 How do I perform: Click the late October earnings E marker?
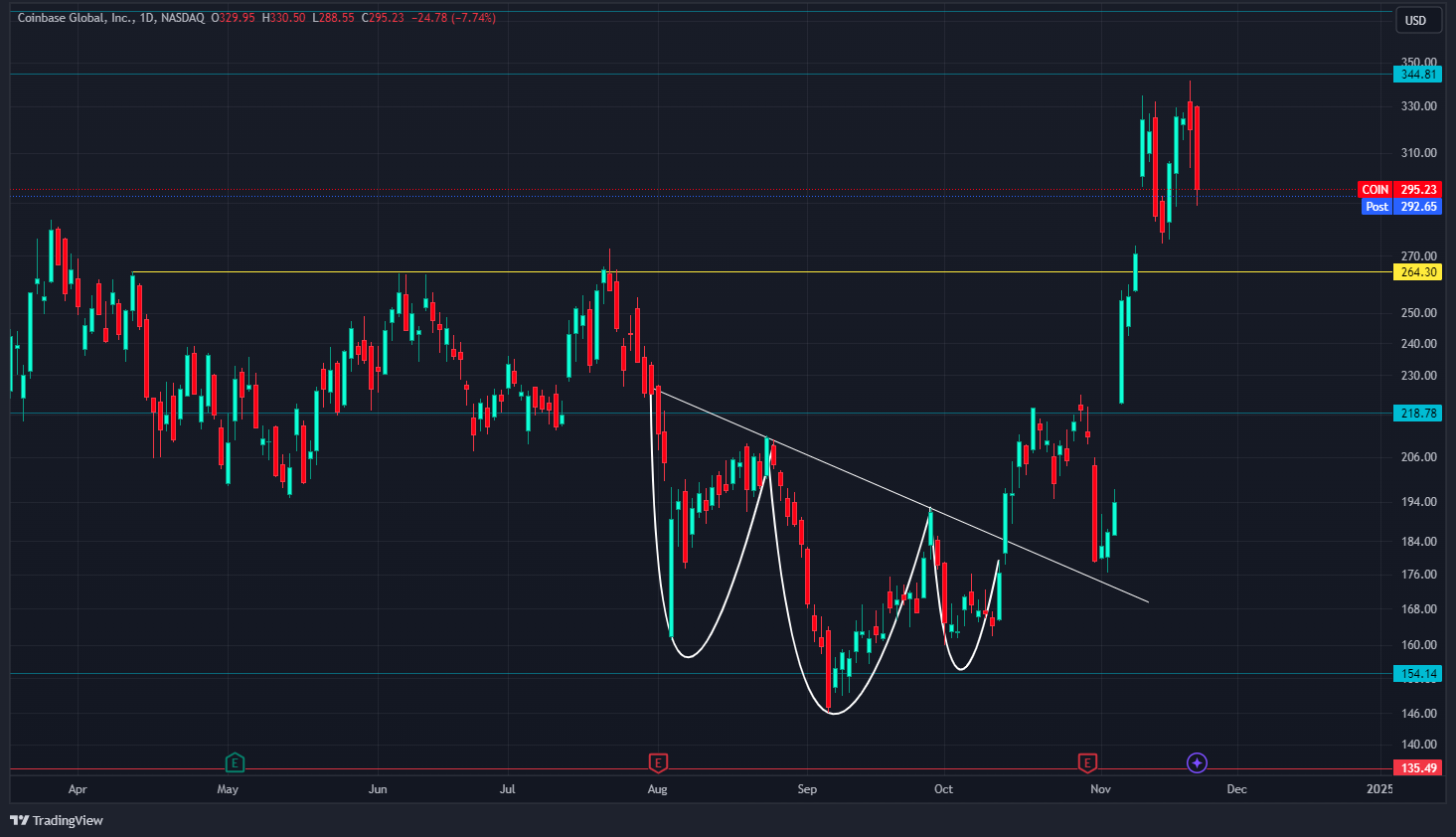click(x=1087, y=763)
